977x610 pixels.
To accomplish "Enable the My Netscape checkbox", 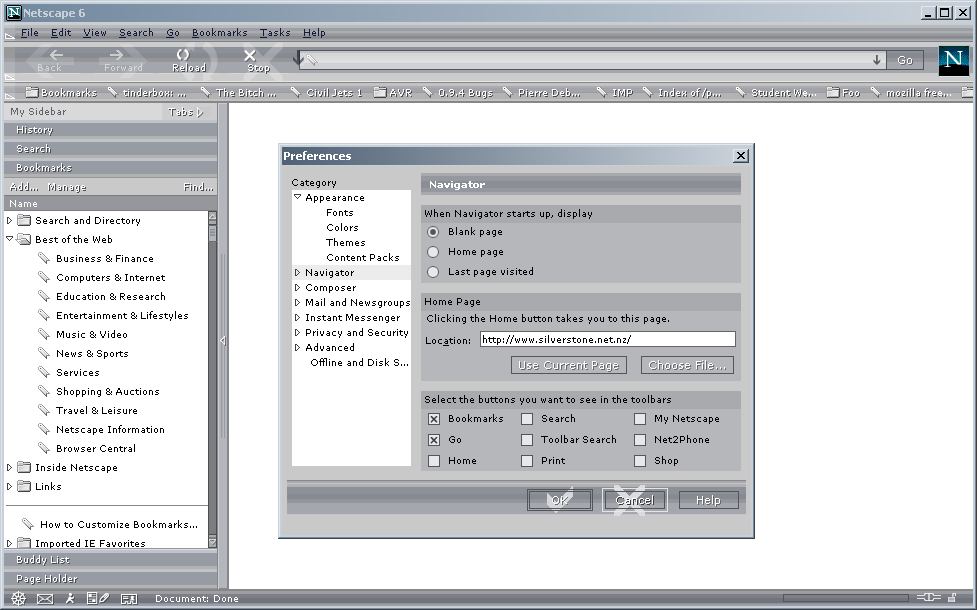I will pos(640,419).
